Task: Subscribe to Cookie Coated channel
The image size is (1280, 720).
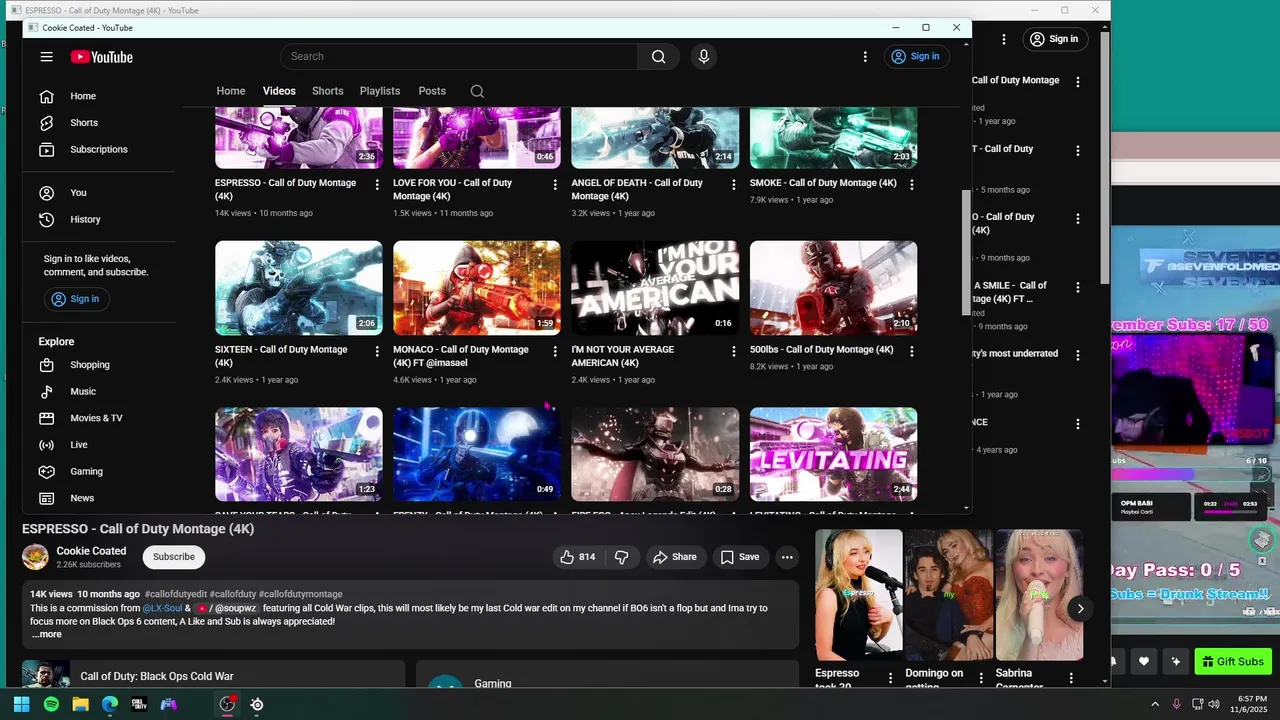Action: pos(174,557)
